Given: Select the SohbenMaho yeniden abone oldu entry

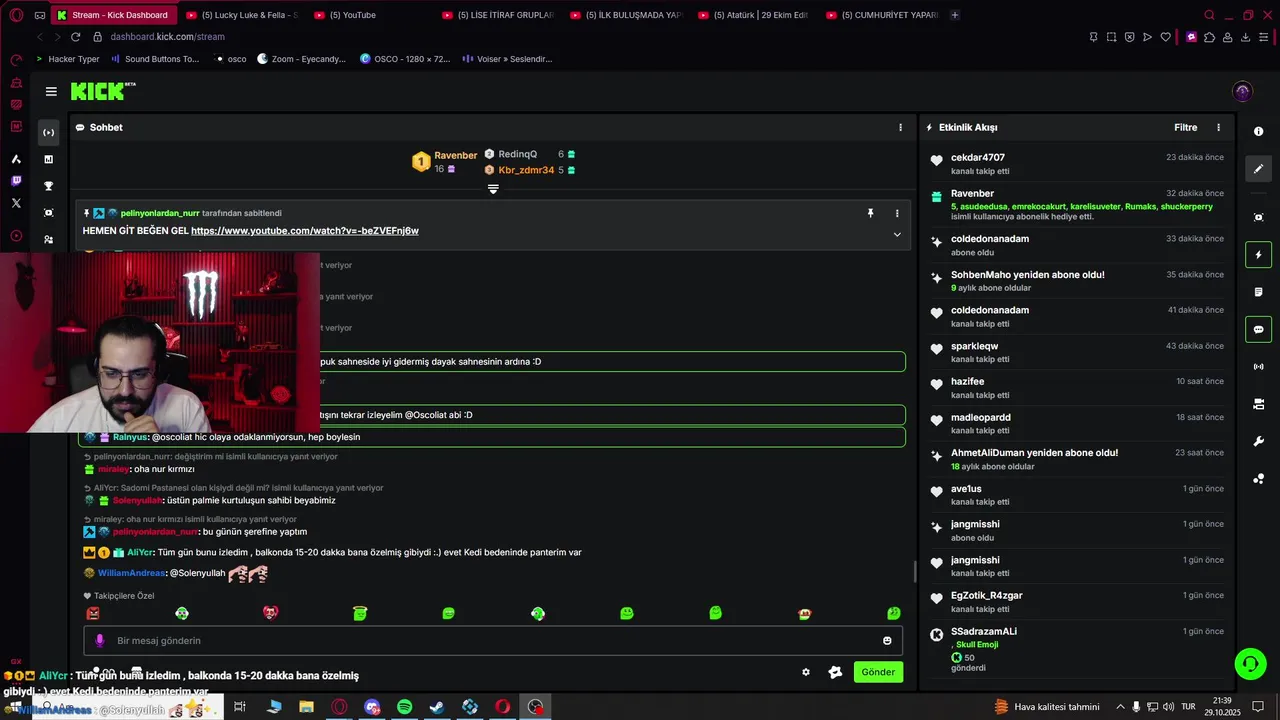Looking at the screenshot, I should coord(1075,281).
